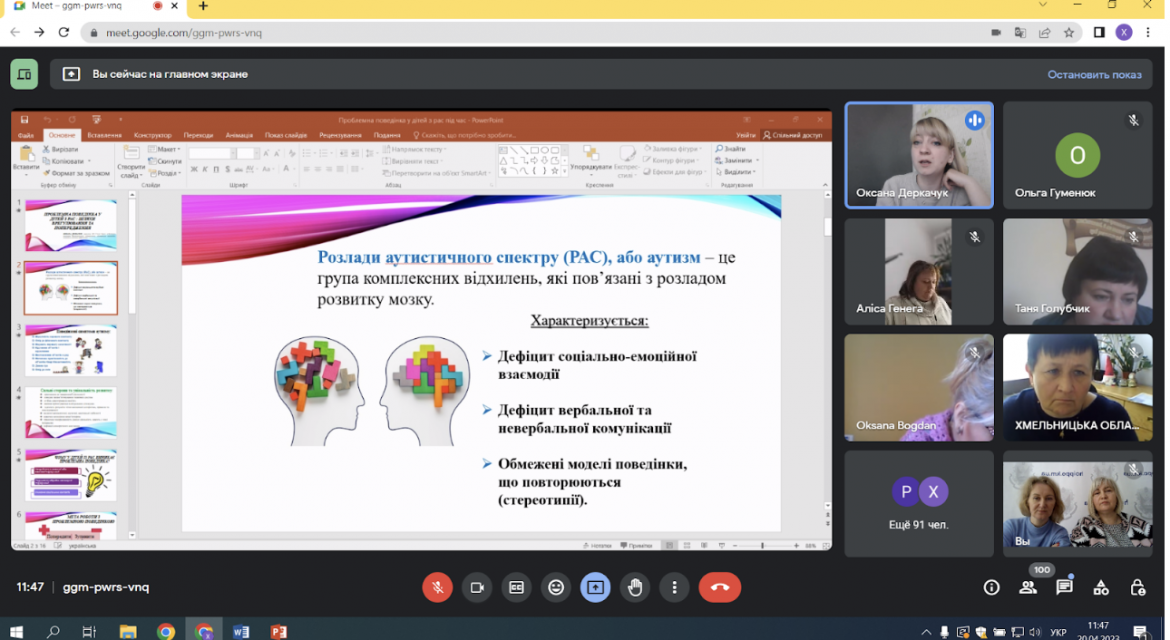Viewport: 1170px width, 640px height.
Task: Open host controls lock icon
Action: point(1138,588)
